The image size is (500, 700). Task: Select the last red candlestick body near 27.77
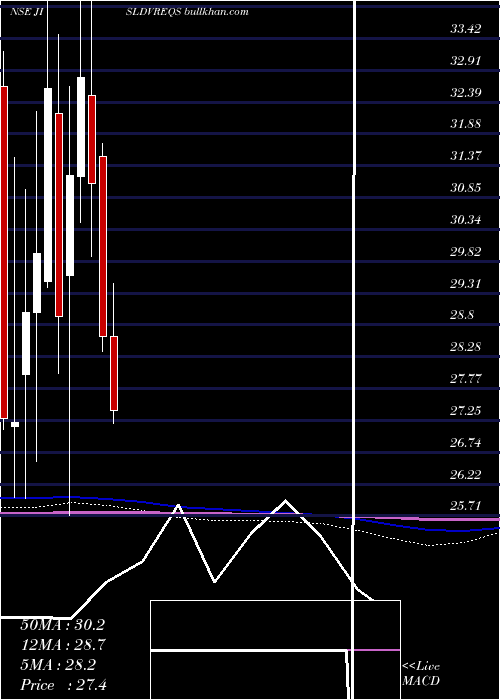pos(114,373)
